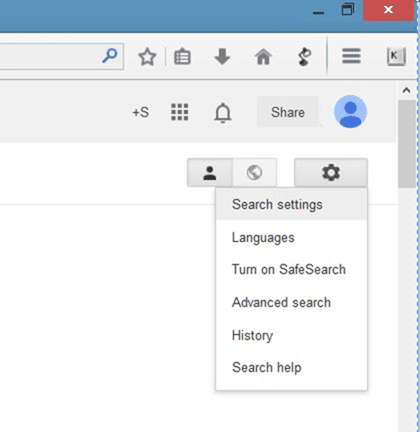Show private results with the person icon
This screenshot has height=432, width=420.
coord(210,173)
